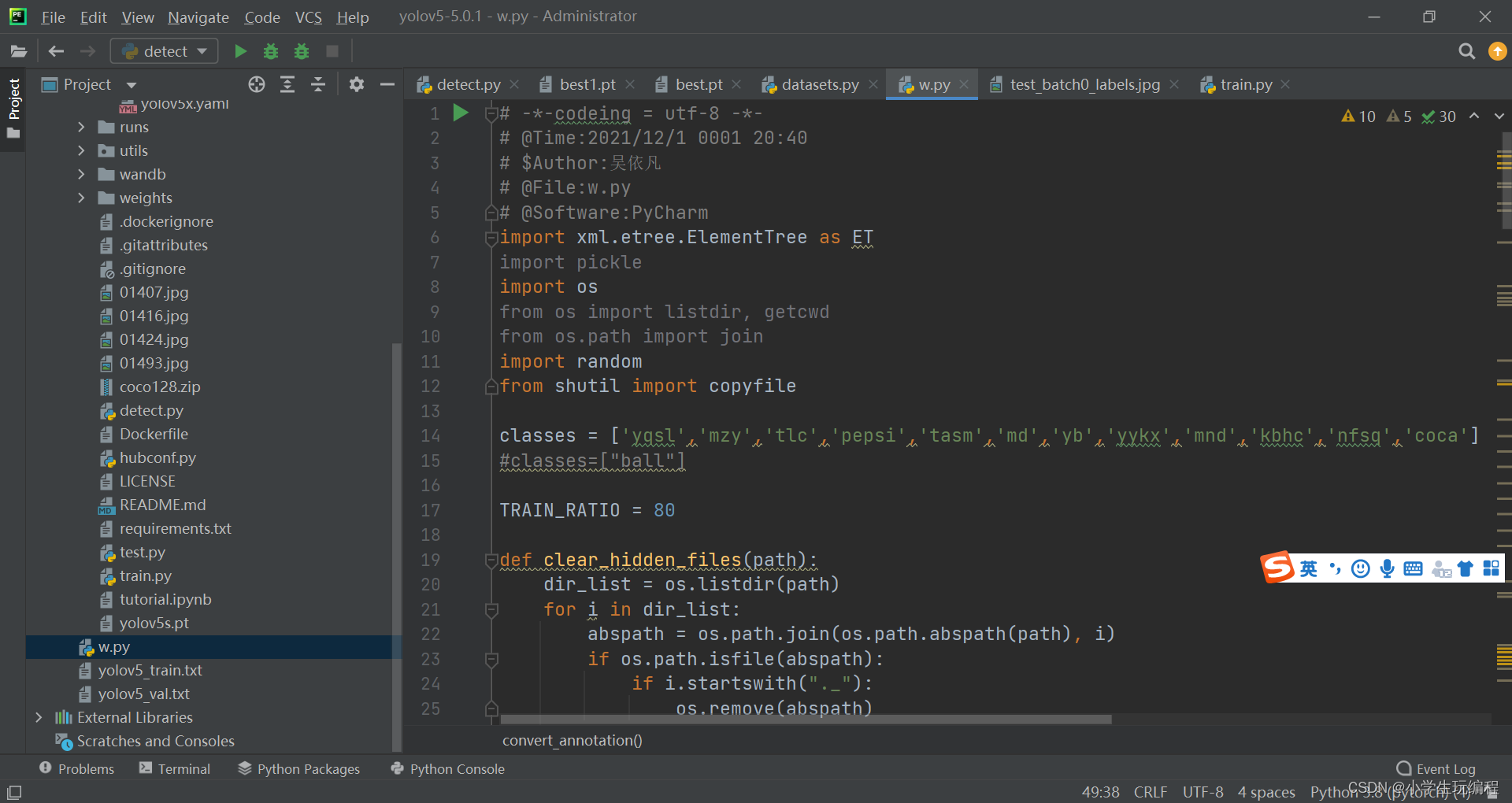Toggle Sogou punctuation mode
Screen dimensions: 1512x803
click(x=1335, y=568)
